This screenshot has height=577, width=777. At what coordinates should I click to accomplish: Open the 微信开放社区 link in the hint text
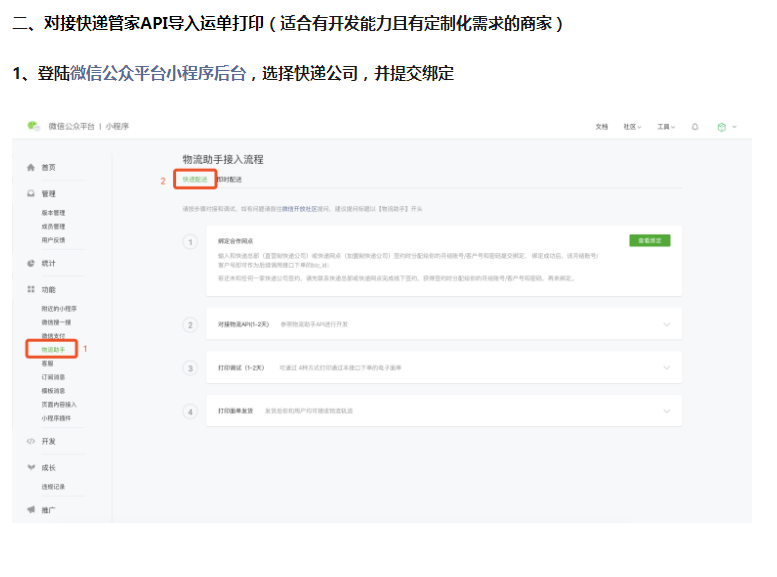[x=299, y=209]
